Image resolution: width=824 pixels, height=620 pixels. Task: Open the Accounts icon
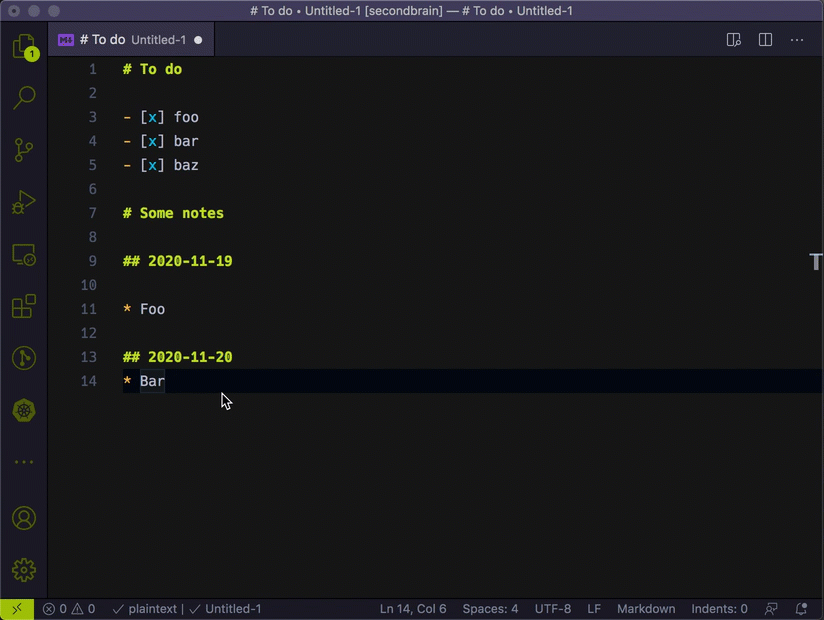tap(24, 518)
